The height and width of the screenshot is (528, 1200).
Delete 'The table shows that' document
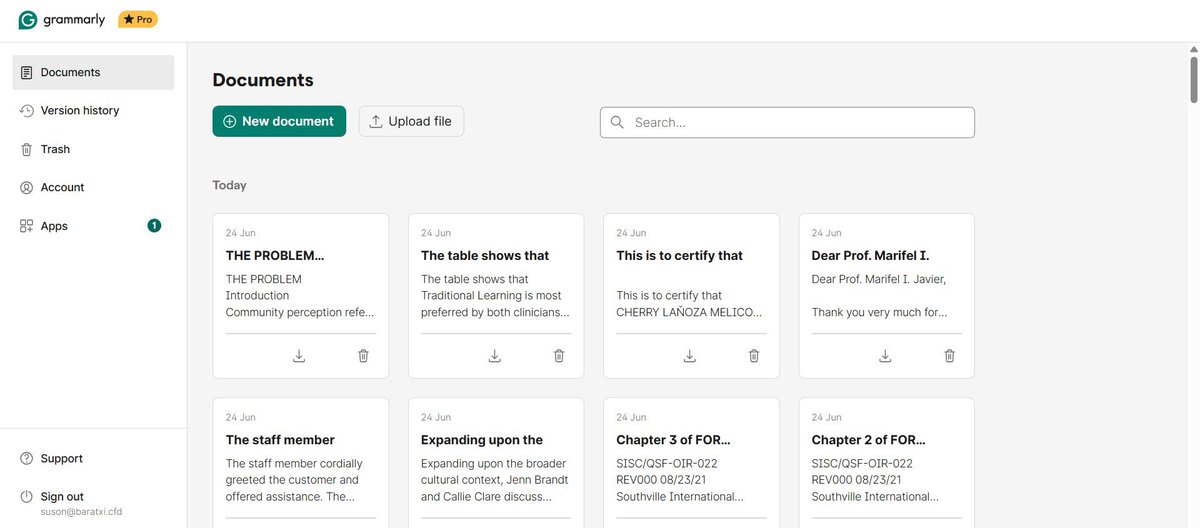[559, 356]
